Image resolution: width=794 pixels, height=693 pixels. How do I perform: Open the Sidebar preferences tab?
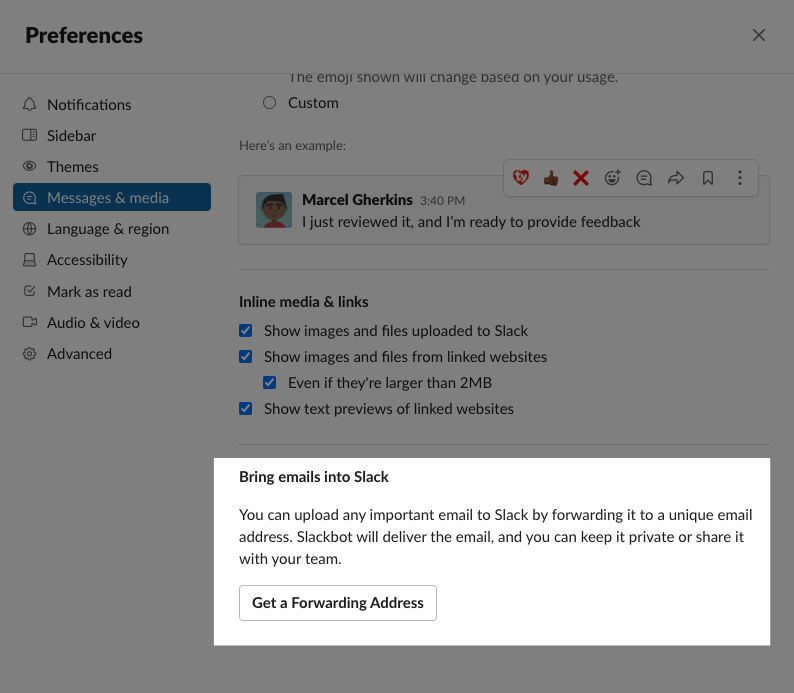pos(112,135)
